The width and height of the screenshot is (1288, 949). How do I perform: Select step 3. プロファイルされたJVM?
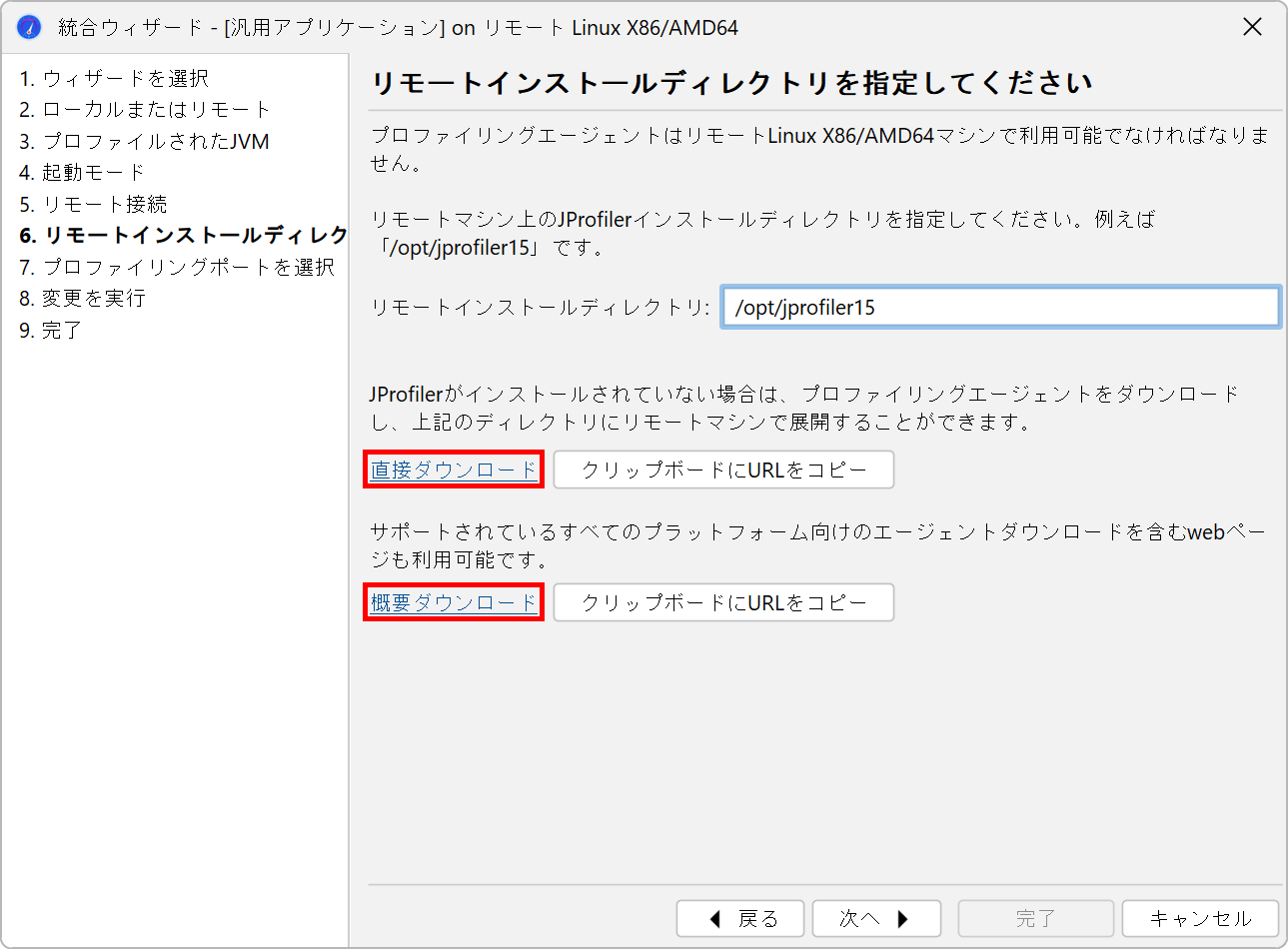[x=144, y=141]
